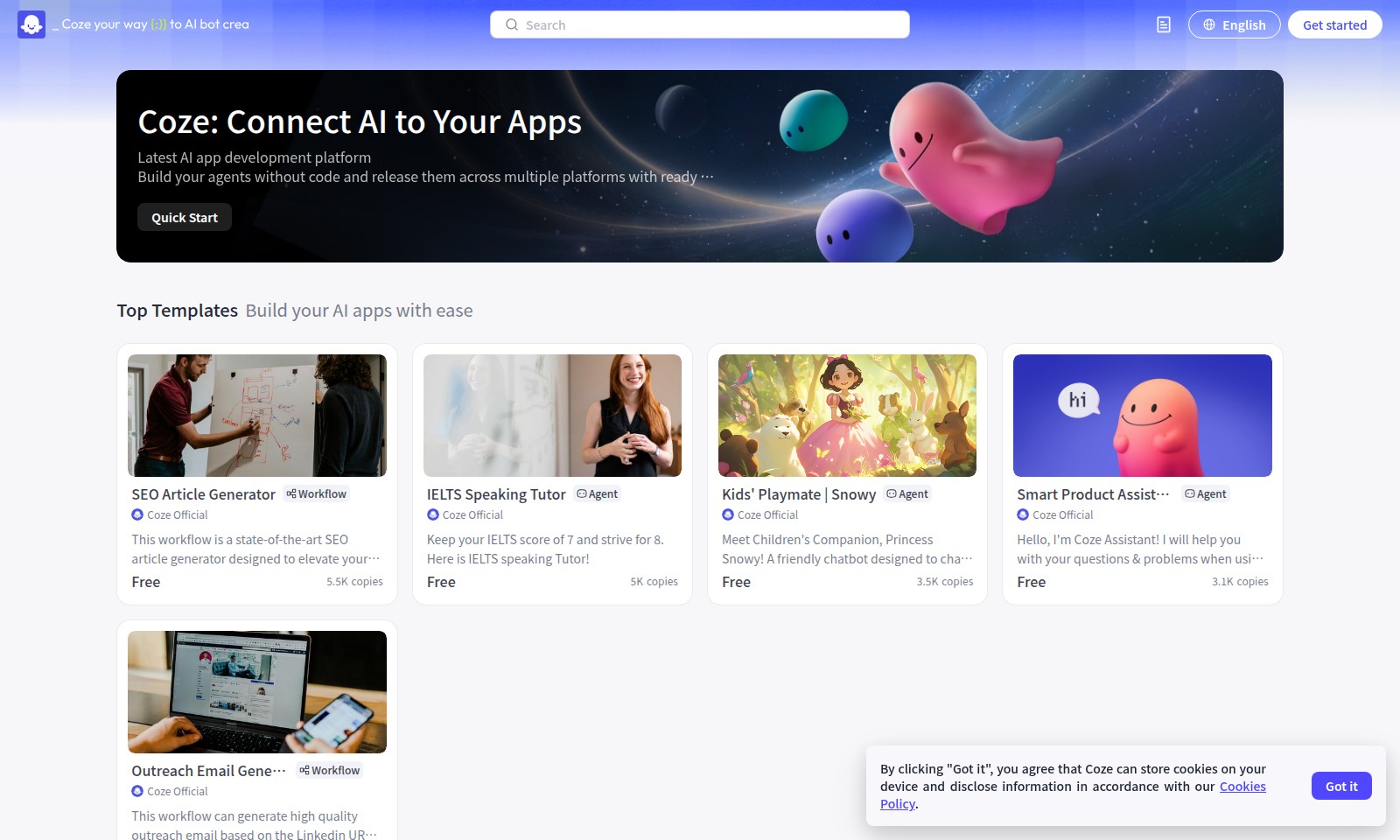
Task: Click 'Meet Children's Companion, Princess' description
Action: point(847,549)
